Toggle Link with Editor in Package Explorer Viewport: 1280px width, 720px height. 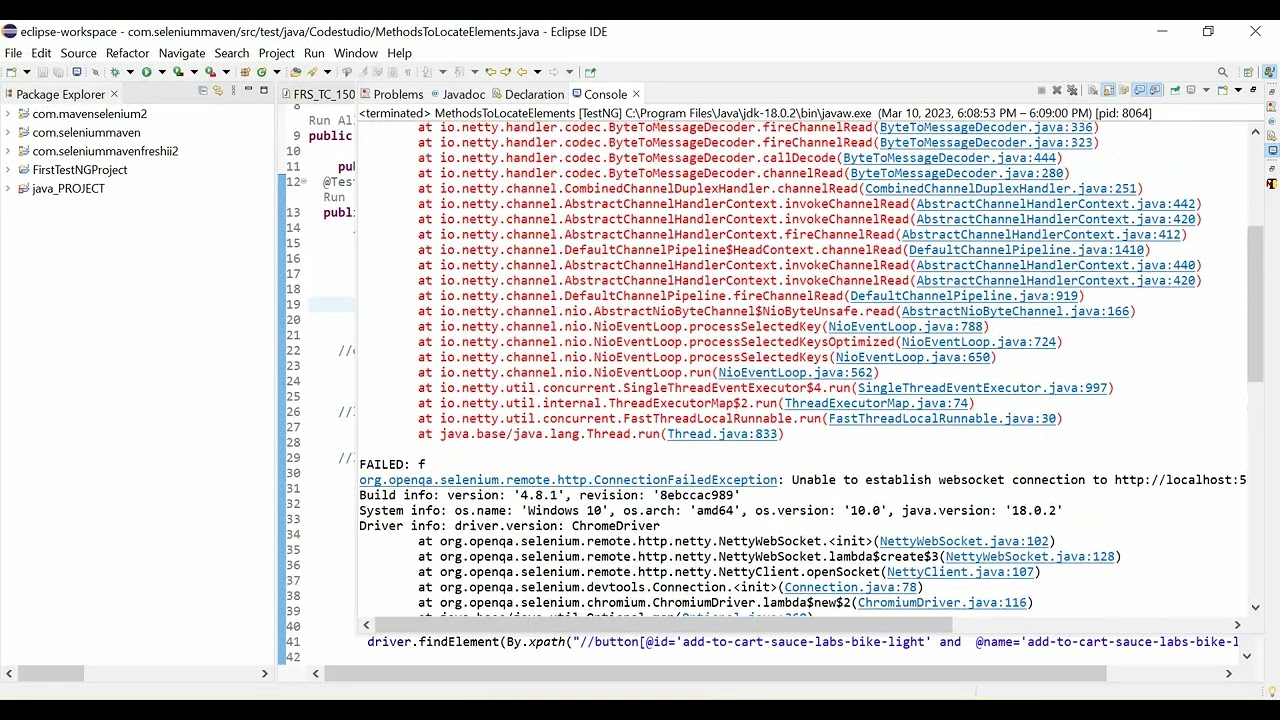(217, 91)
